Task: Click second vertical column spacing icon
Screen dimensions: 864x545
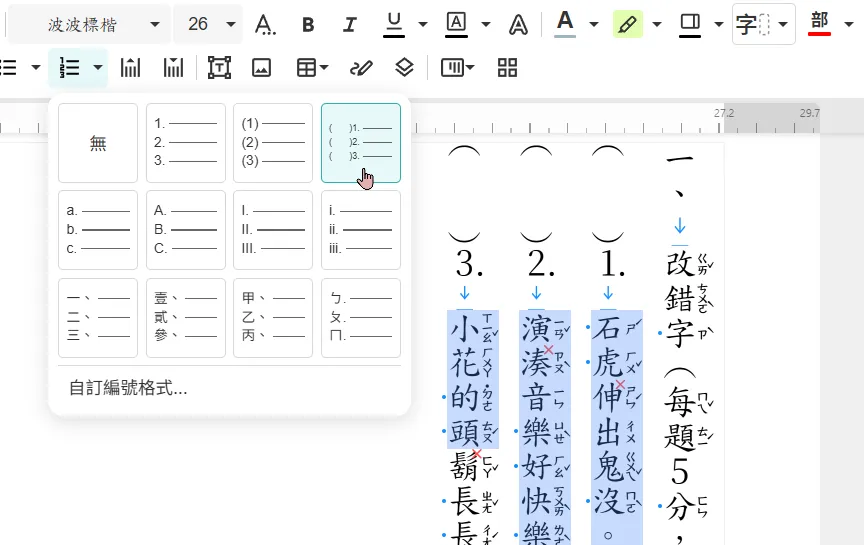Action: click(173, 68)
